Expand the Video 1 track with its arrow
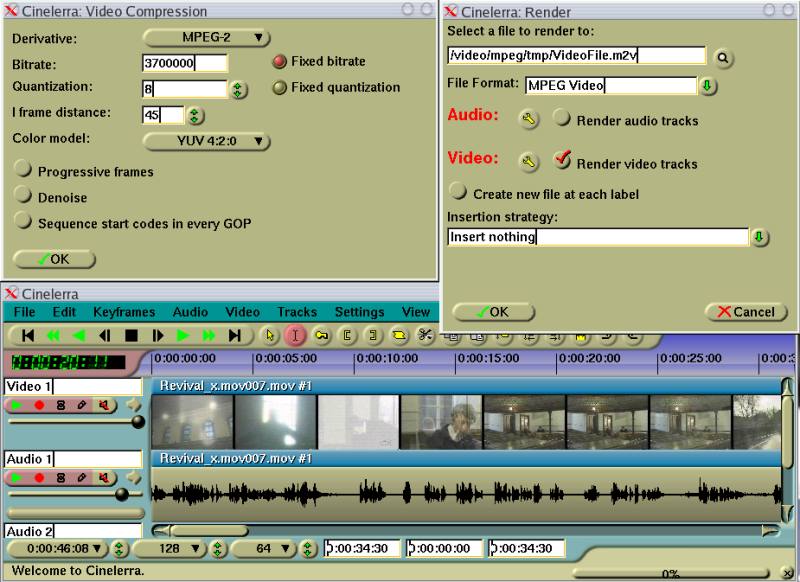Screen dimensions: 800x582 click(134, 405)
